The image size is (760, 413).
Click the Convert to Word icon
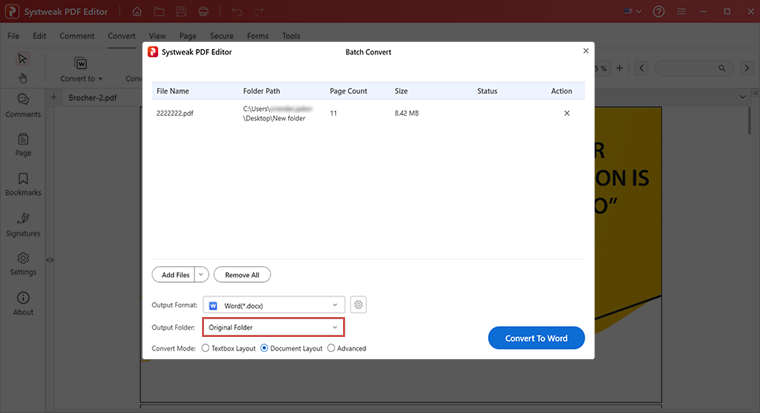click(x=80, y=64)
